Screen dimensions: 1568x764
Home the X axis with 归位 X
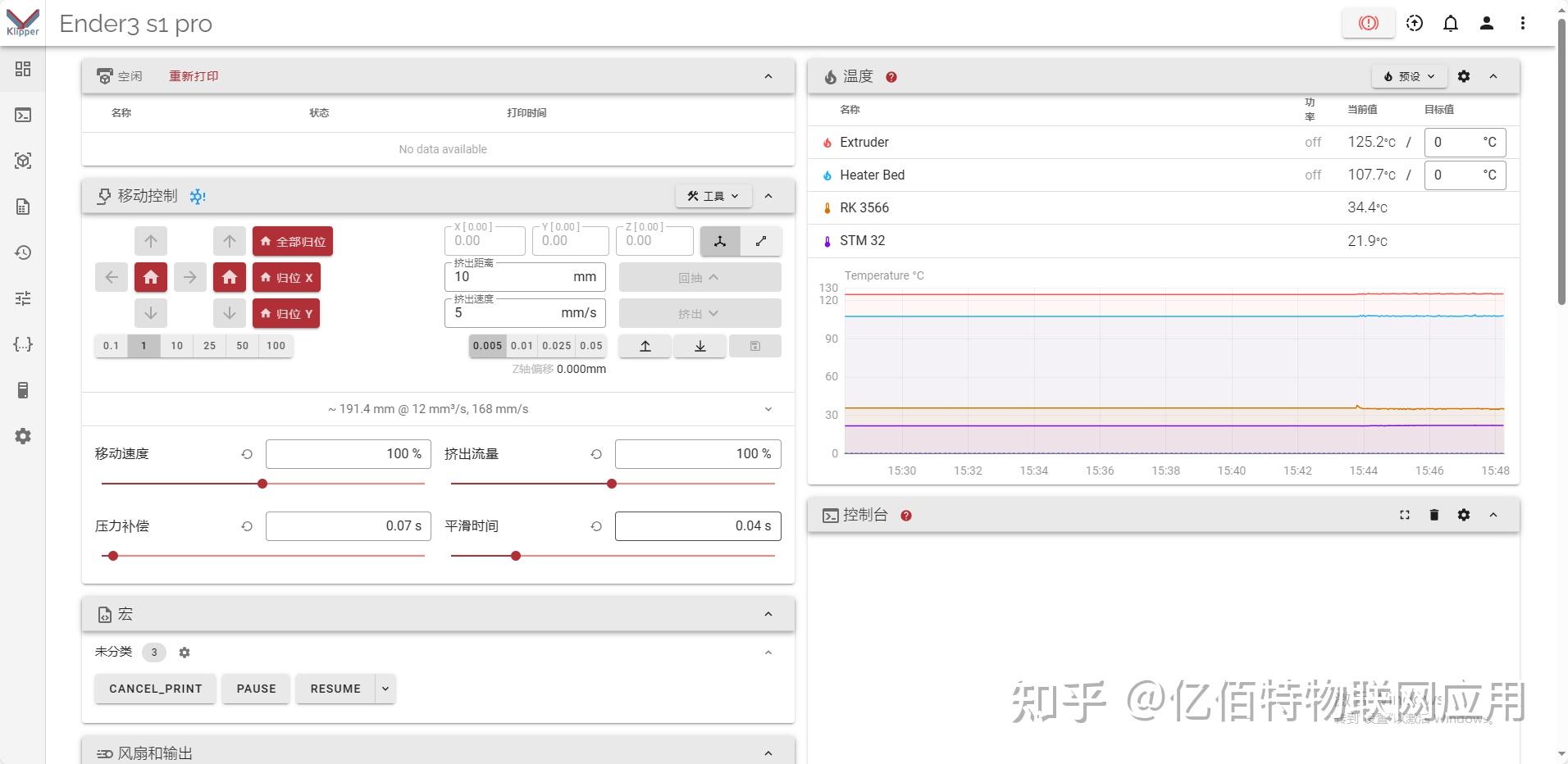click(286, 277)
